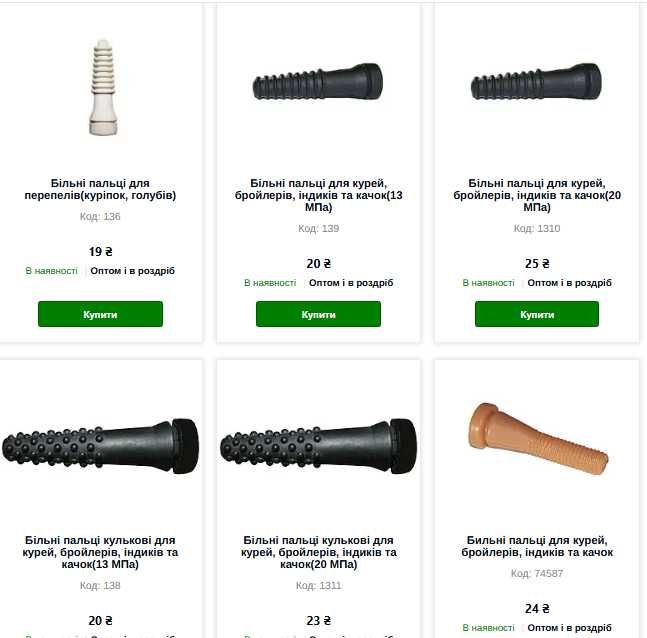
Task: Select the 24 ₴ price of beige fingers
Action: [x=537, y=609]
